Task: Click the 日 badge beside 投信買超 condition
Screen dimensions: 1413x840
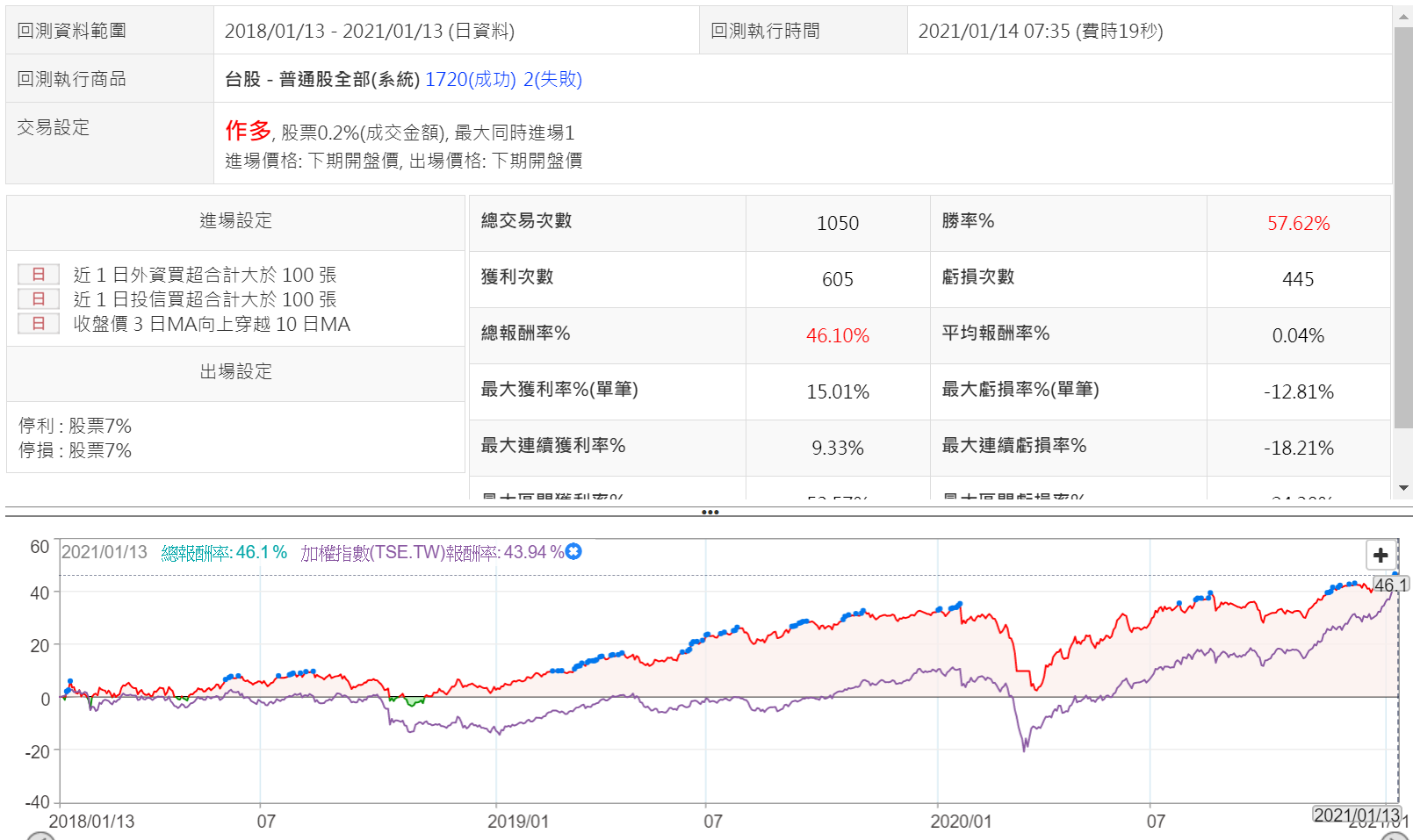Action: coord(39,299)
